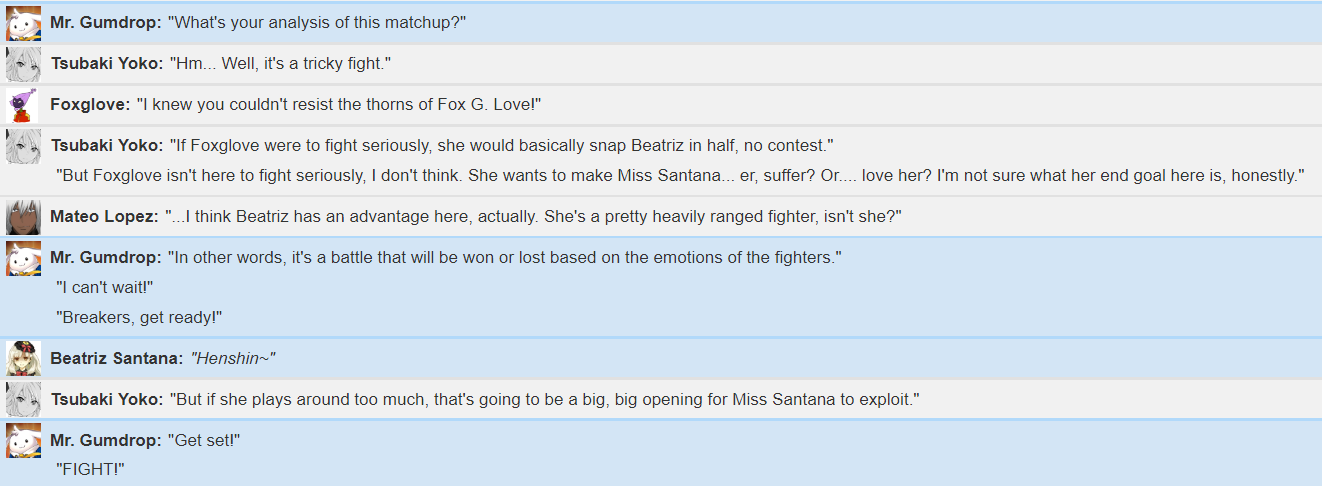This screenshot has width=1322, height=486.
Task: Click Tsubaki's avatar beside "plays around too much" message
Action: [24, 399]
